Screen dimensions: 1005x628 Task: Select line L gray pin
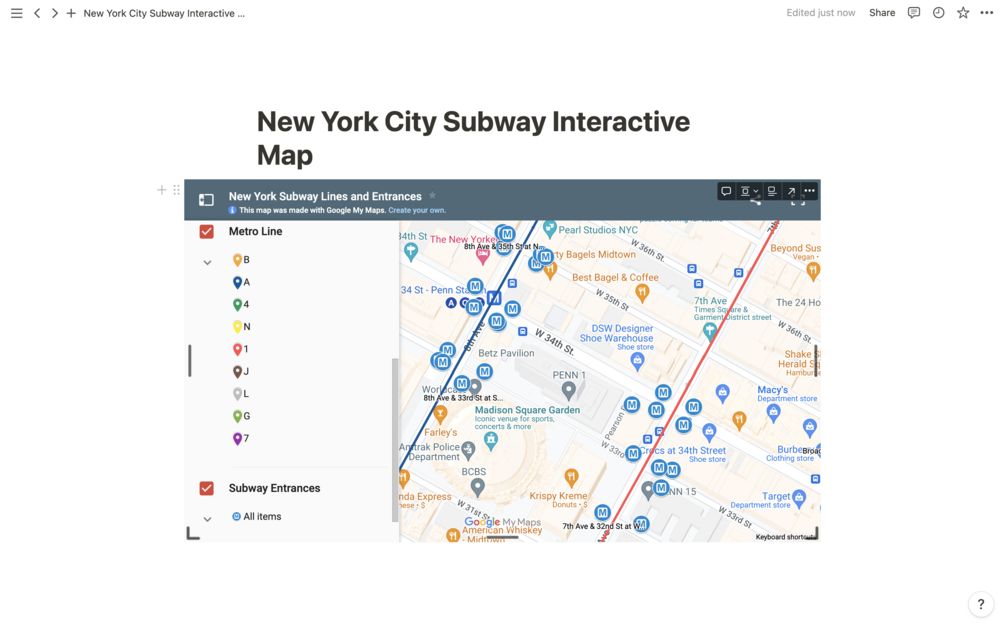[x=237, y=393]
